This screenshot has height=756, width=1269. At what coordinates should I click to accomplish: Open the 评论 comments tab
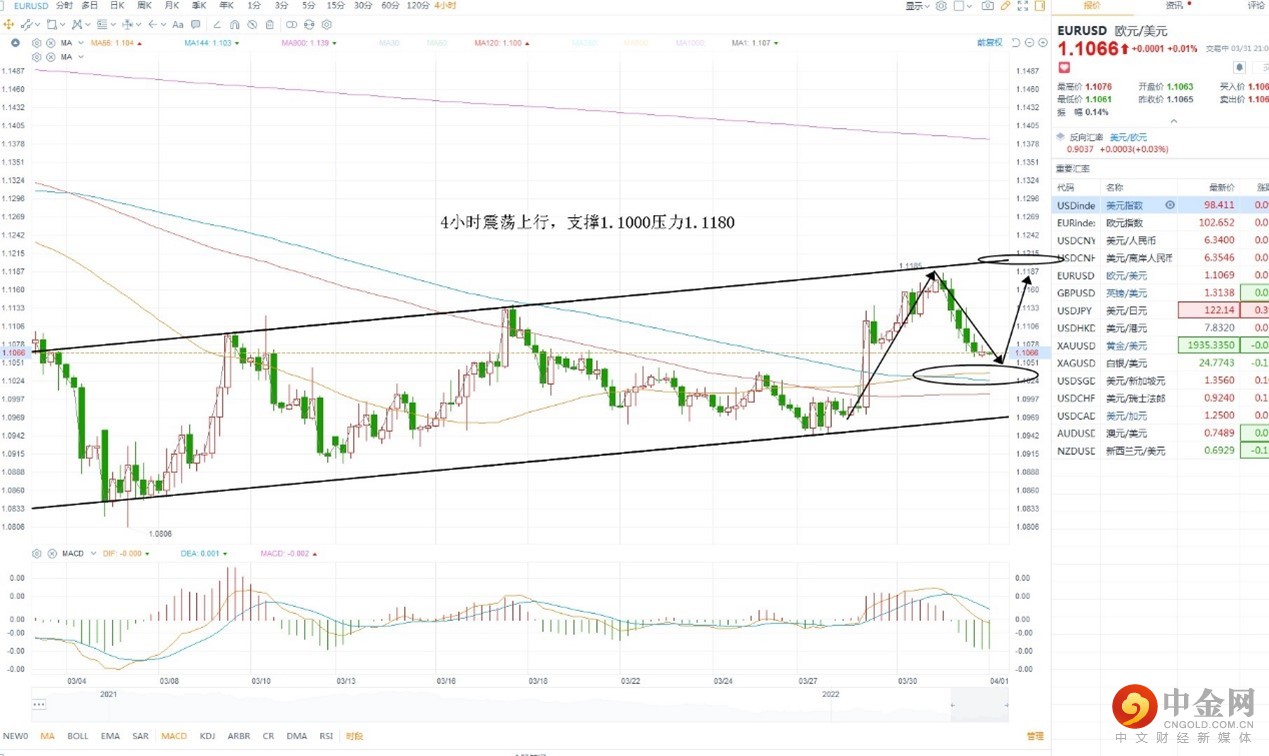(1256, 5)
